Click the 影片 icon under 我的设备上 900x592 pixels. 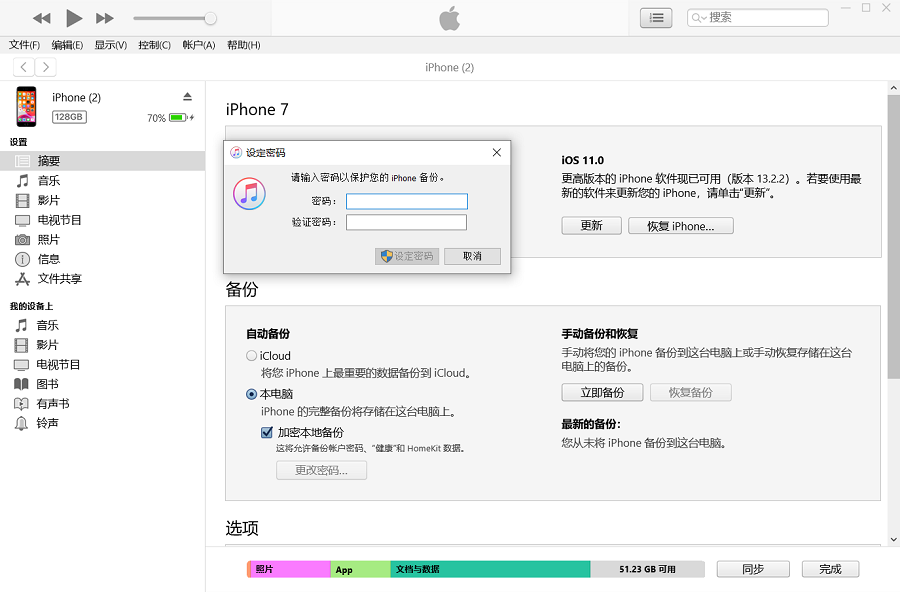pos(21,345)
